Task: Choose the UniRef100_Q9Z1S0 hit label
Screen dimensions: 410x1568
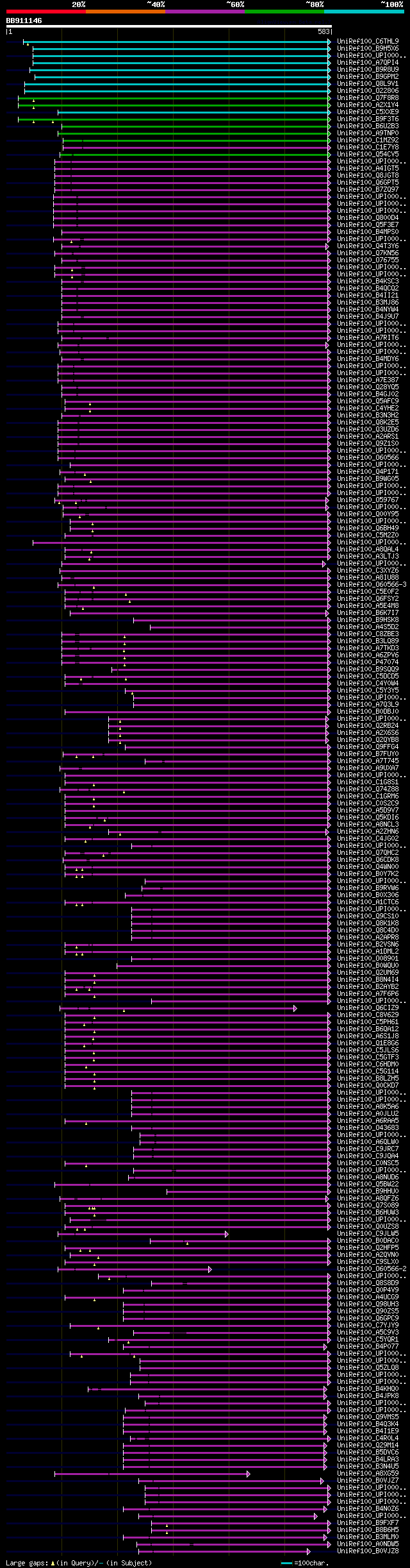Action: (x=368, y=444)
